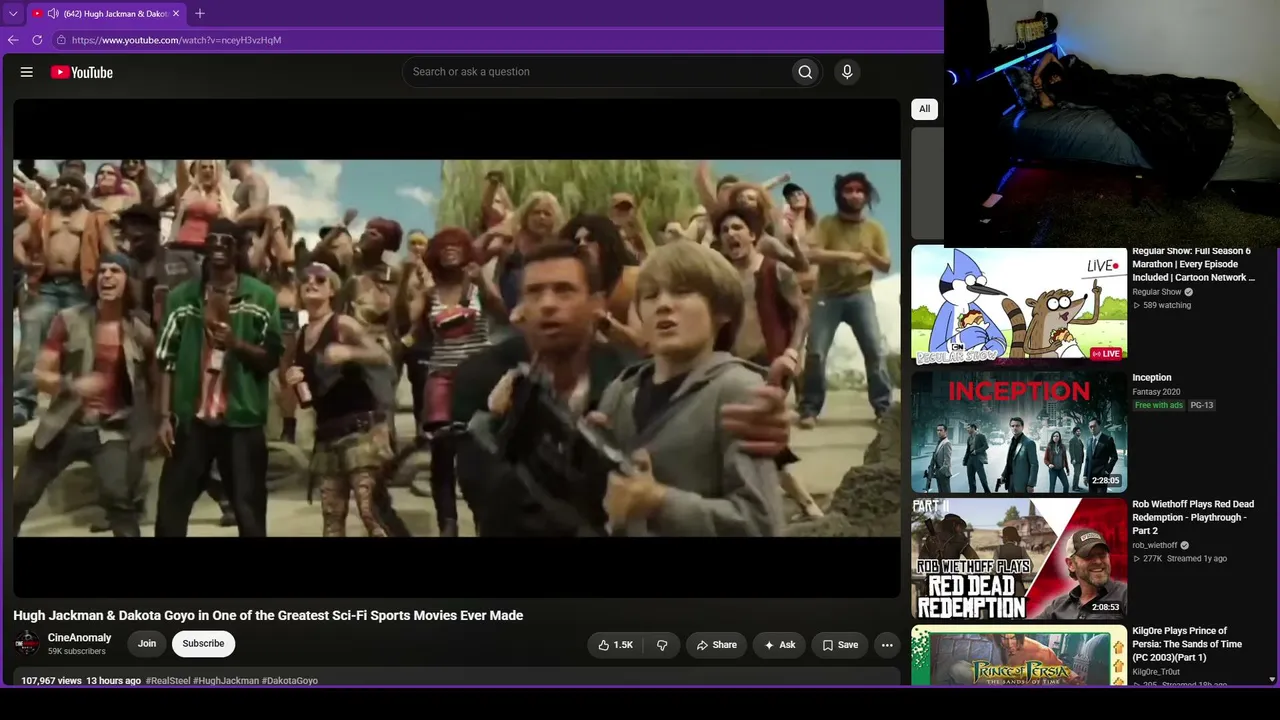Image resolution: width=1280 pixels, height=720 pixels.
Task: Subscribe to the CineAnomaly channel
Action: (203, 644)
